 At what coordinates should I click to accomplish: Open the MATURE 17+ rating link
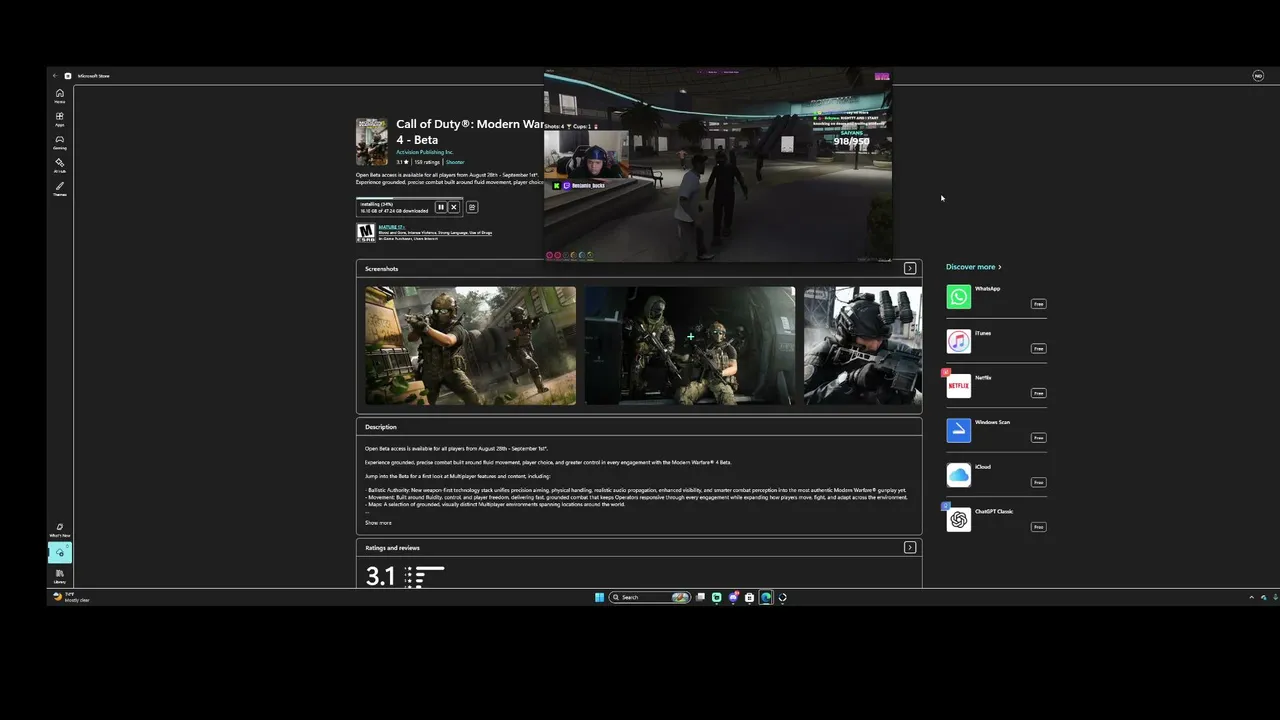pyautogui.click(x=391, y=227)
